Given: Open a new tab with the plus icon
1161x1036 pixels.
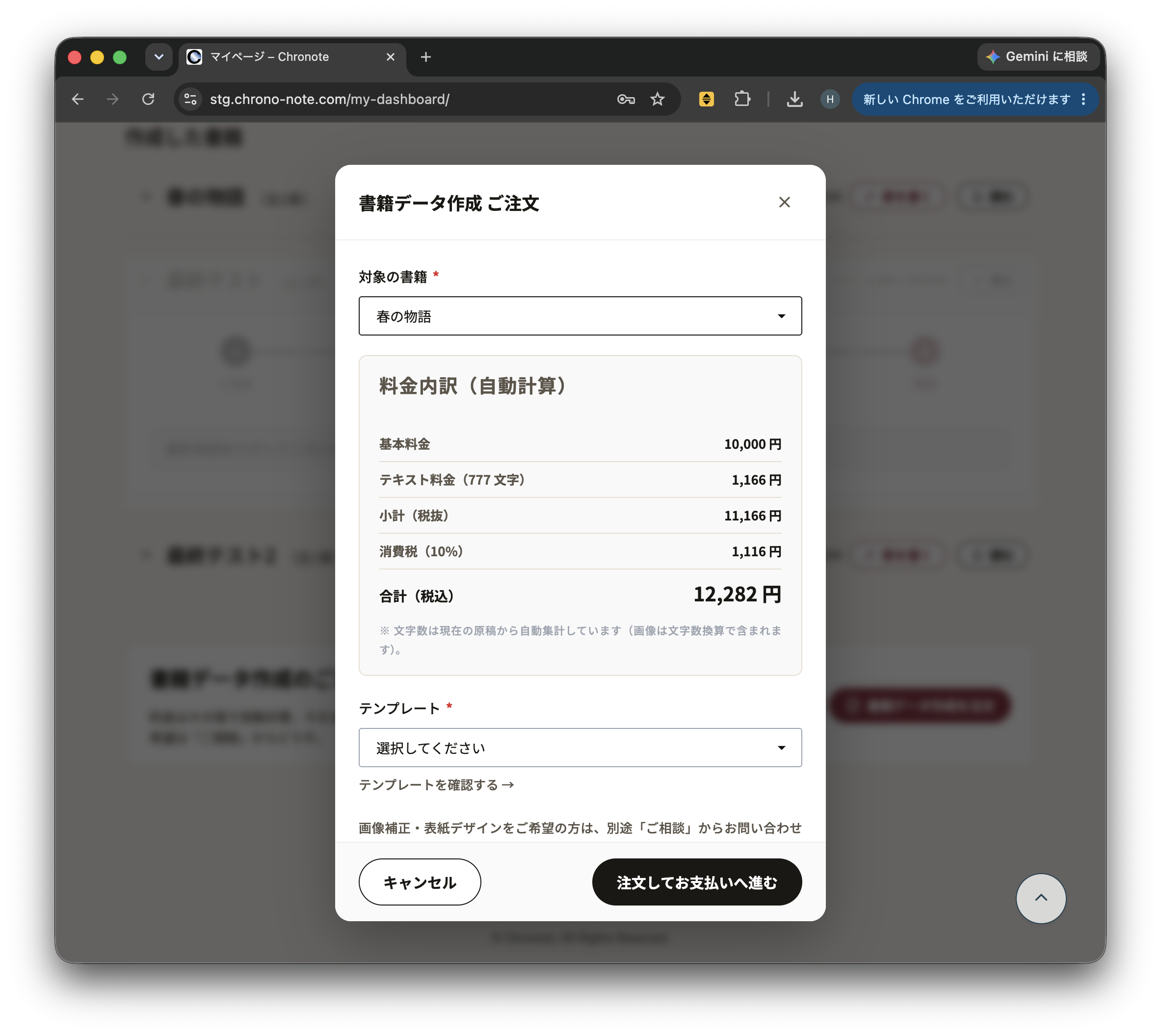Looking at the screenshot, I should 425,57.
